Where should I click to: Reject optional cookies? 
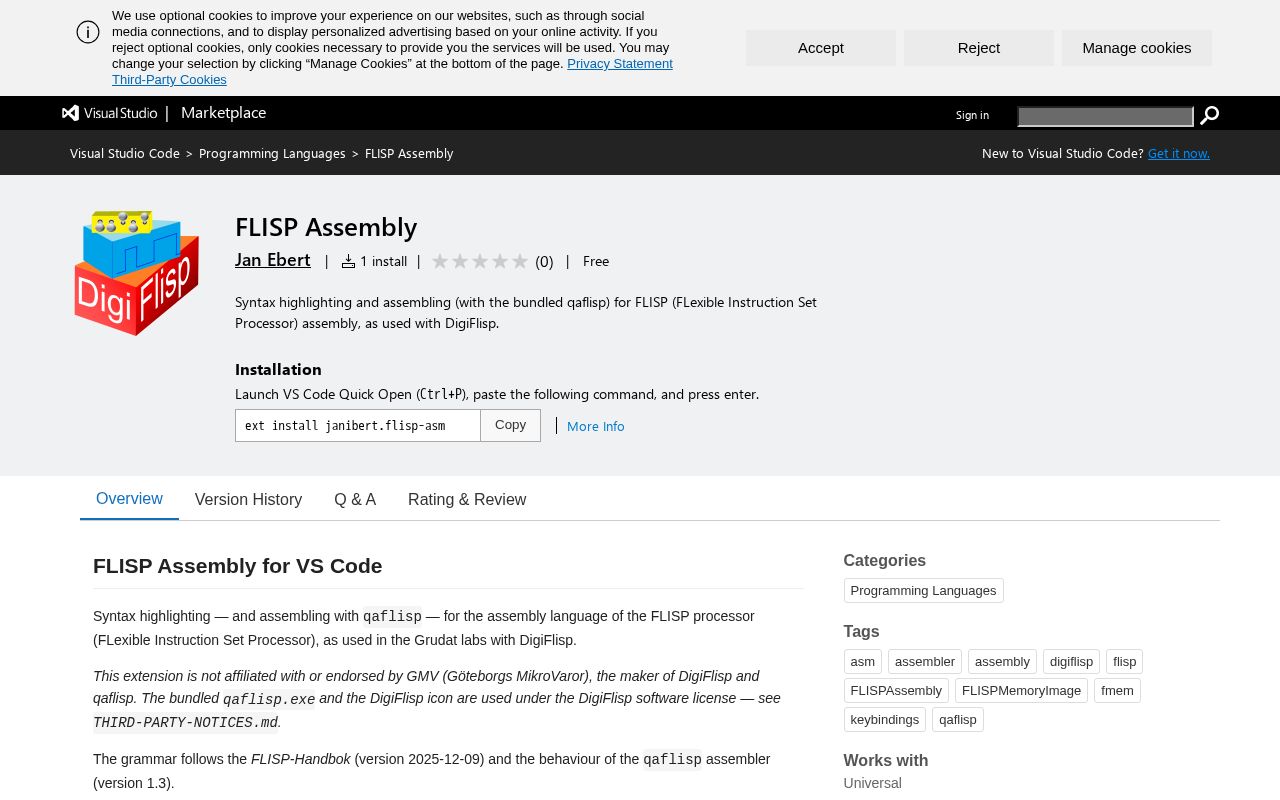click(x=979, y=48)
